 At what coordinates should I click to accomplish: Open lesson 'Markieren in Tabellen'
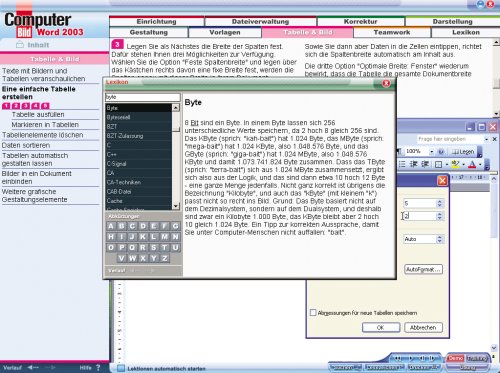coord(45,125)
